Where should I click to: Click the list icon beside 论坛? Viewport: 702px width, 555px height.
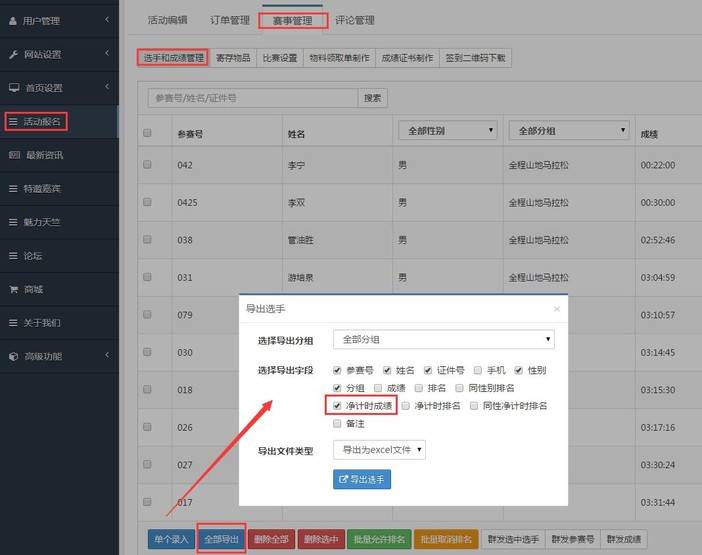point(13,256)
